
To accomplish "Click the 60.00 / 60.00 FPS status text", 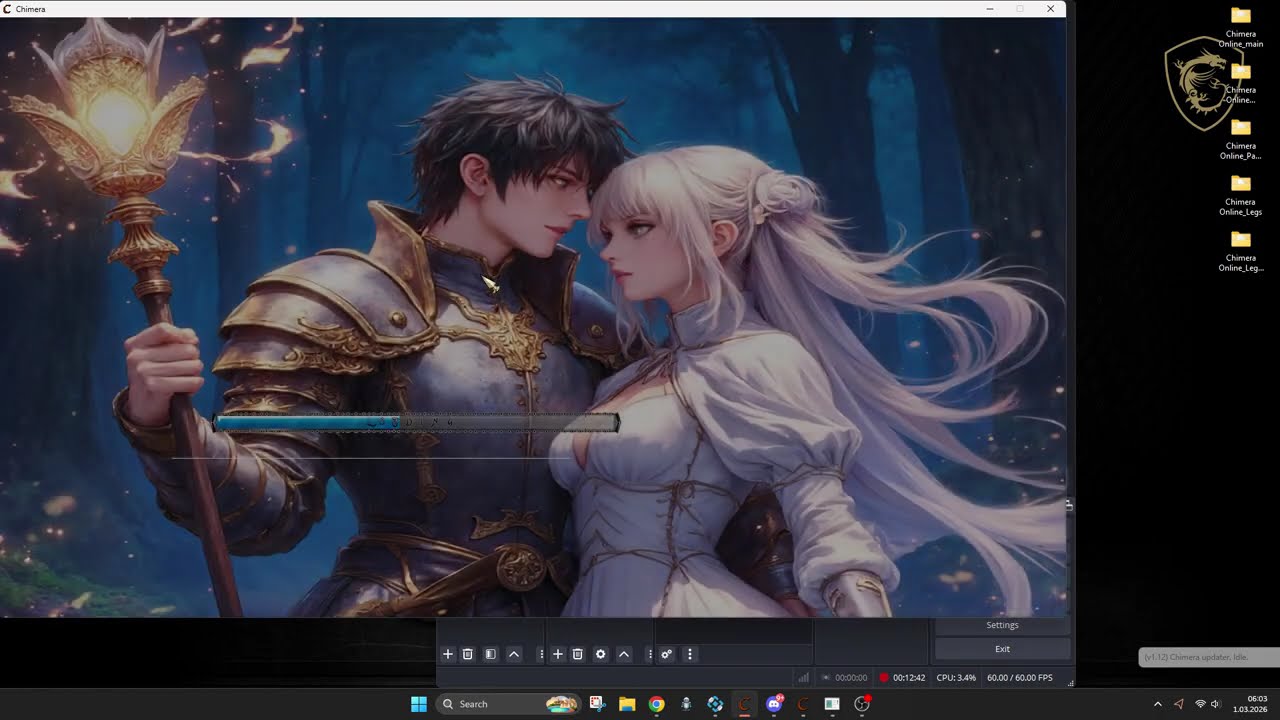I will click(x=1020, y=678).
